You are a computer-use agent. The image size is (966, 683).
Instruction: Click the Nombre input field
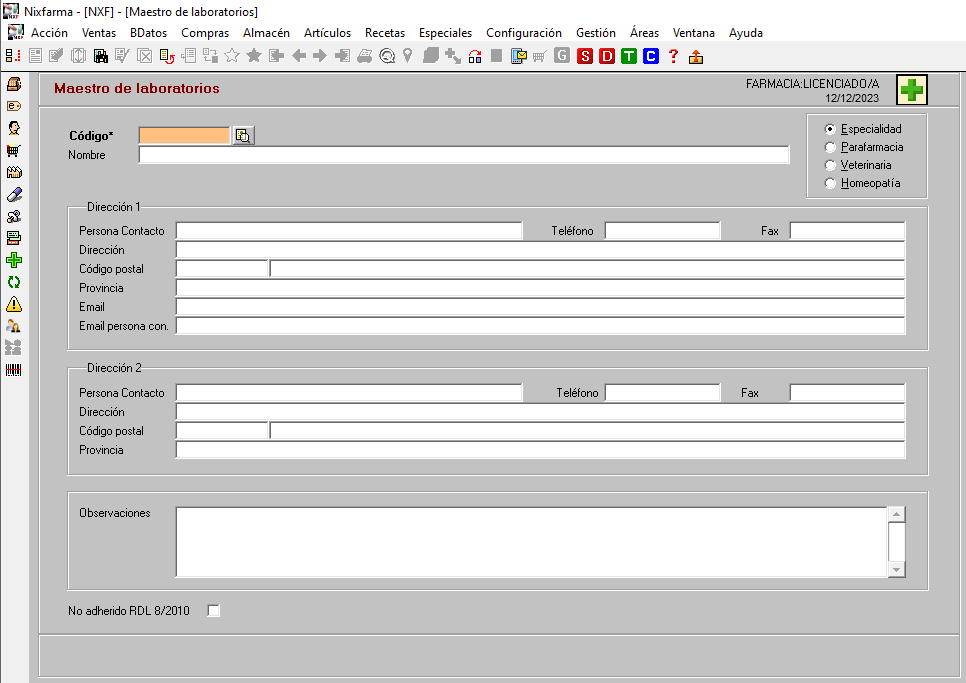pos(464,155)
